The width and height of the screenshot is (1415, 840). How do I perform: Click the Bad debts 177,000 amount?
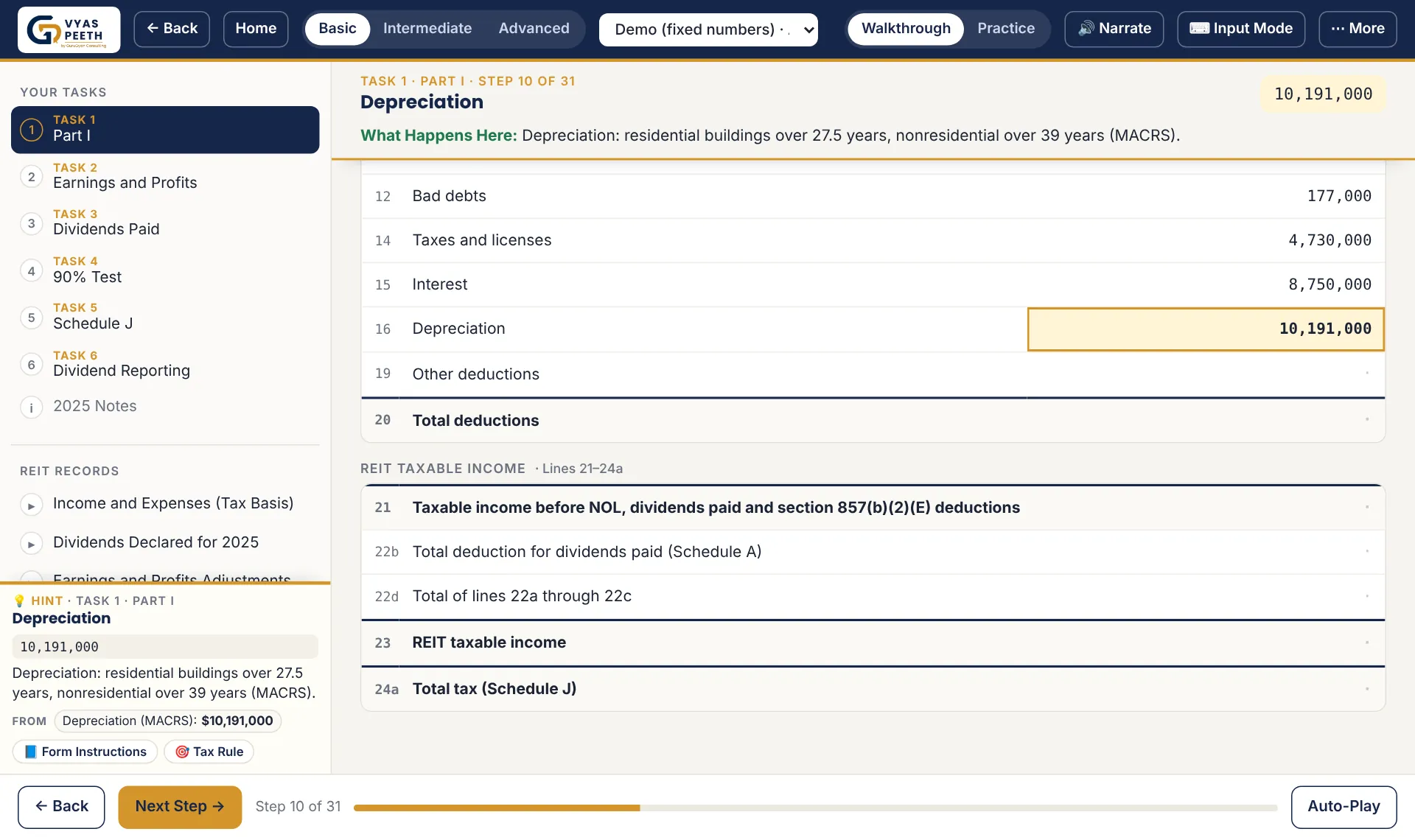tap(1338, 196)
